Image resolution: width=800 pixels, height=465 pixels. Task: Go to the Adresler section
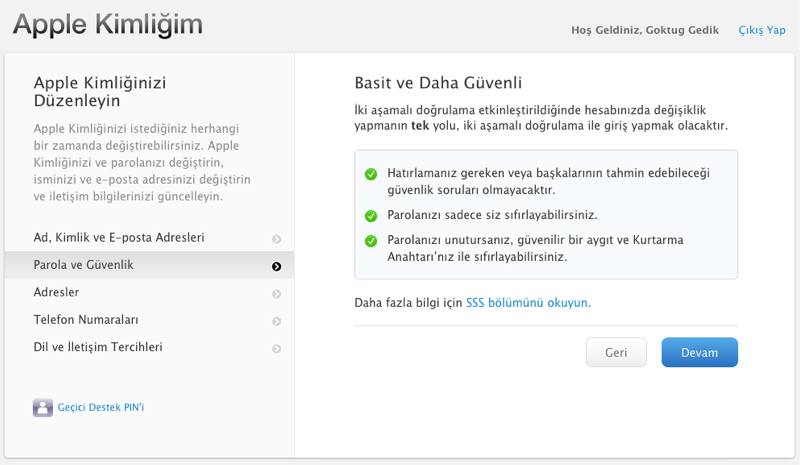pos(57,292)
